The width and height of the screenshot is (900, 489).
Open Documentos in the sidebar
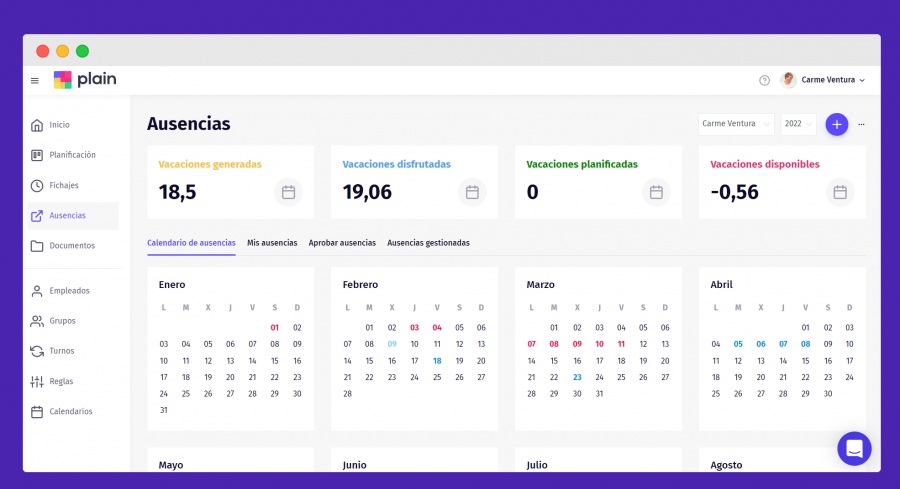[72, 246]
